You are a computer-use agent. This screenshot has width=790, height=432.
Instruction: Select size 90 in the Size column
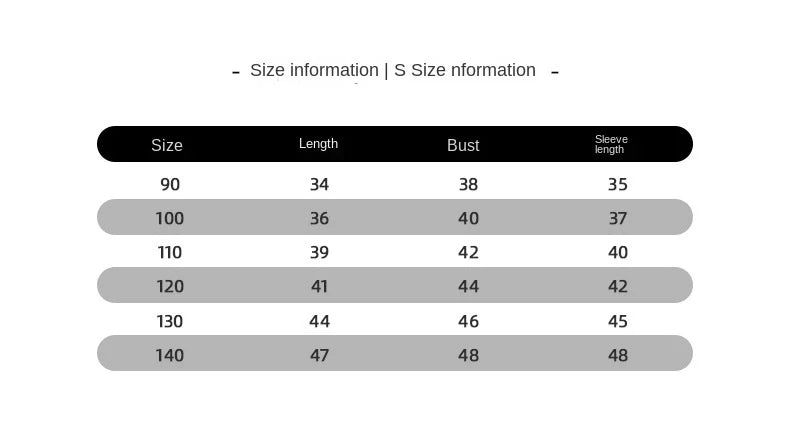170,184
